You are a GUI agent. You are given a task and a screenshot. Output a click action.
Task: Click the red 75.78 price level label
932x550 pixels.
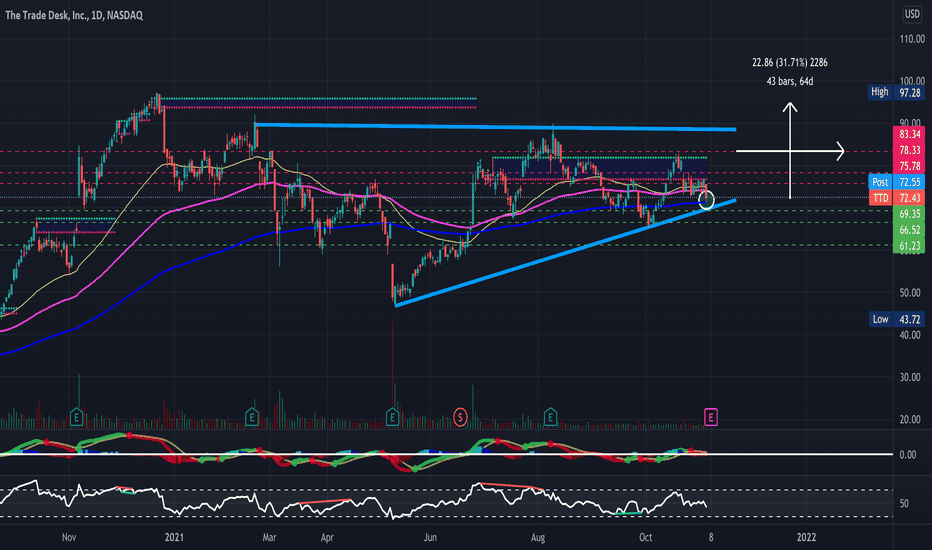(x=909, y=166)
